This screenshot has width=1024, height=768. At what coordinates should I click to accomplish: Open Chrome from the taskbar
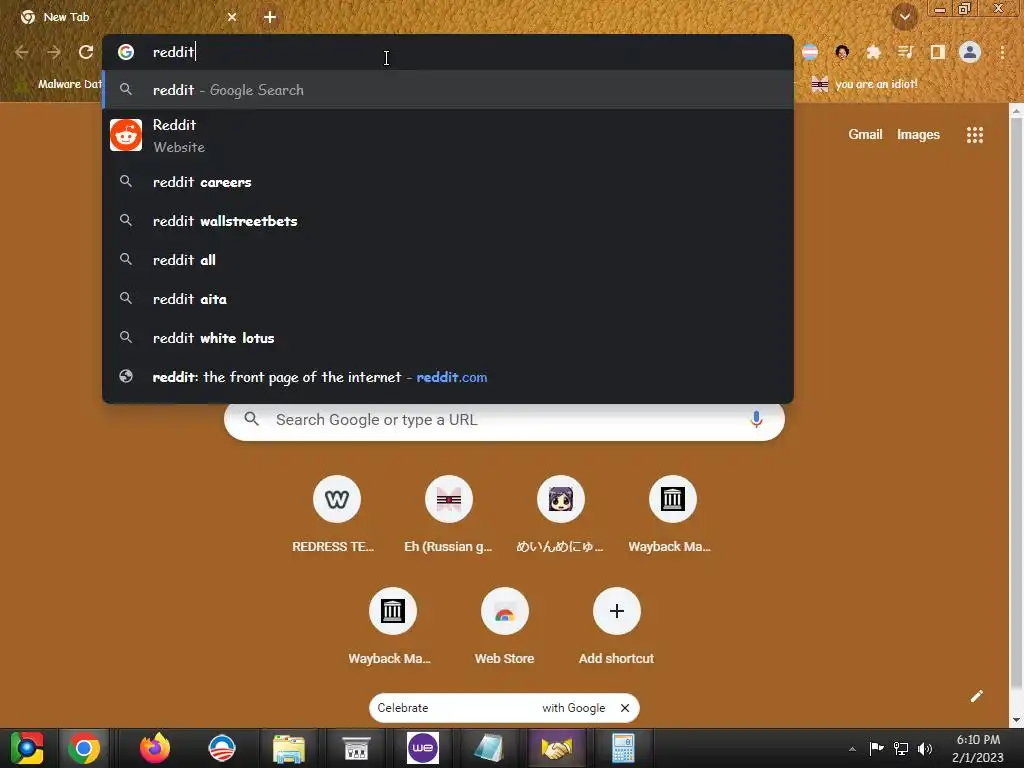pos(84,748)
